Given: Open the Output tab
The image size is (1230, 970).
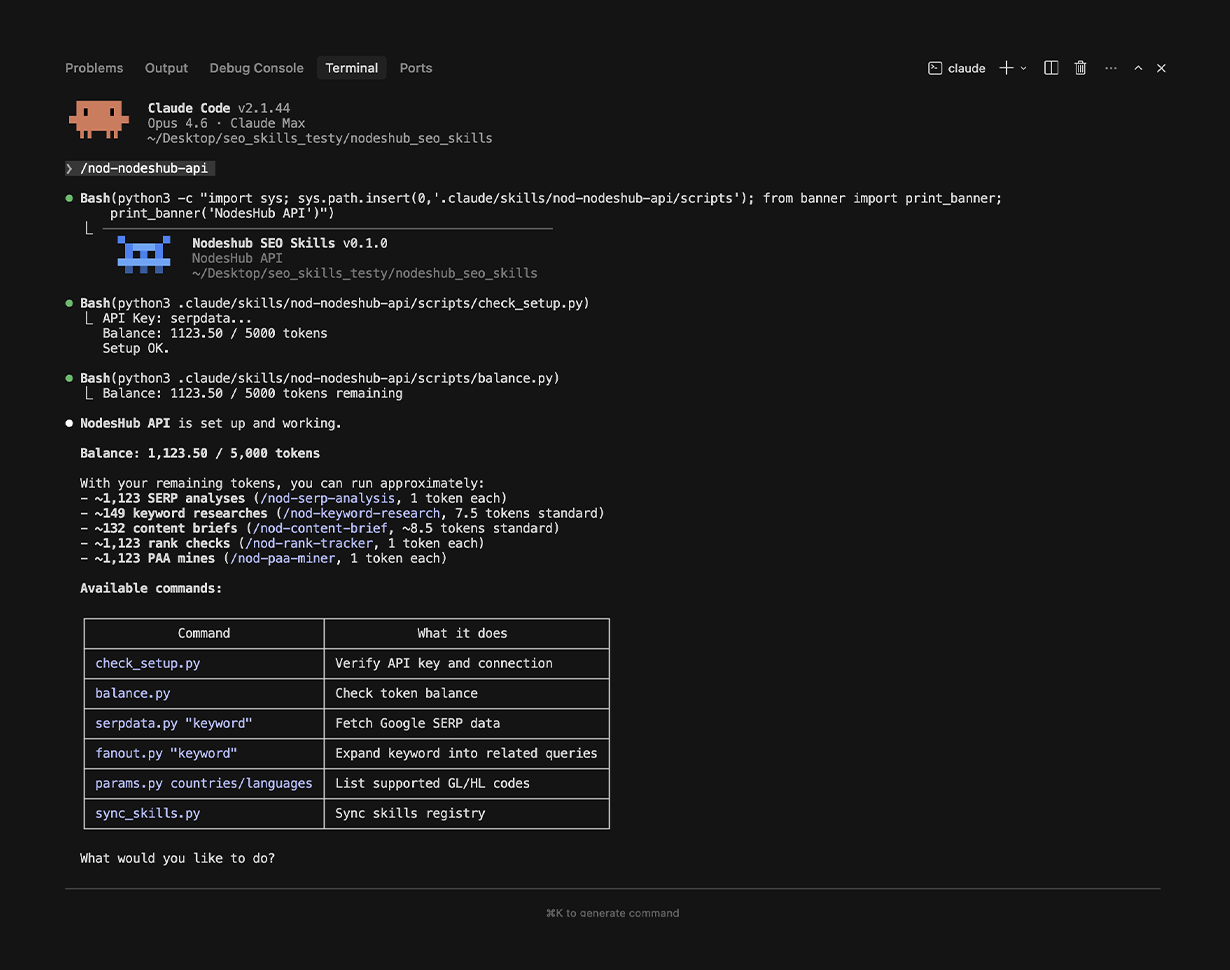Looking at the screenshot, I should (166, 68).
